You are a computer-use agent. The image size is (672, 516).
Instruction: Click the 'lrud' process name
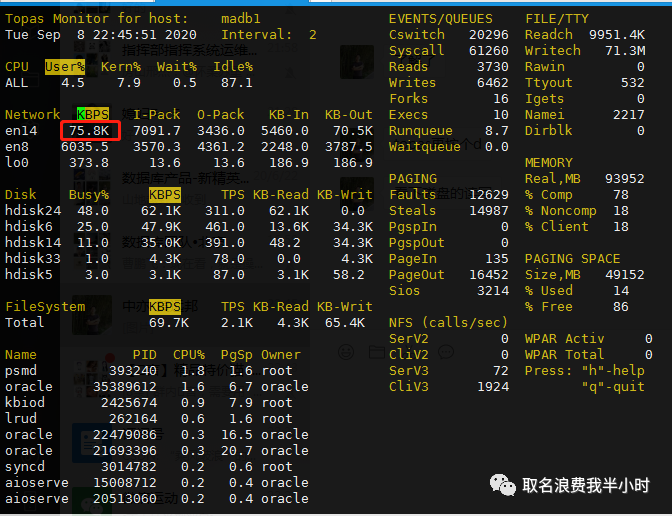pos(21,419)
